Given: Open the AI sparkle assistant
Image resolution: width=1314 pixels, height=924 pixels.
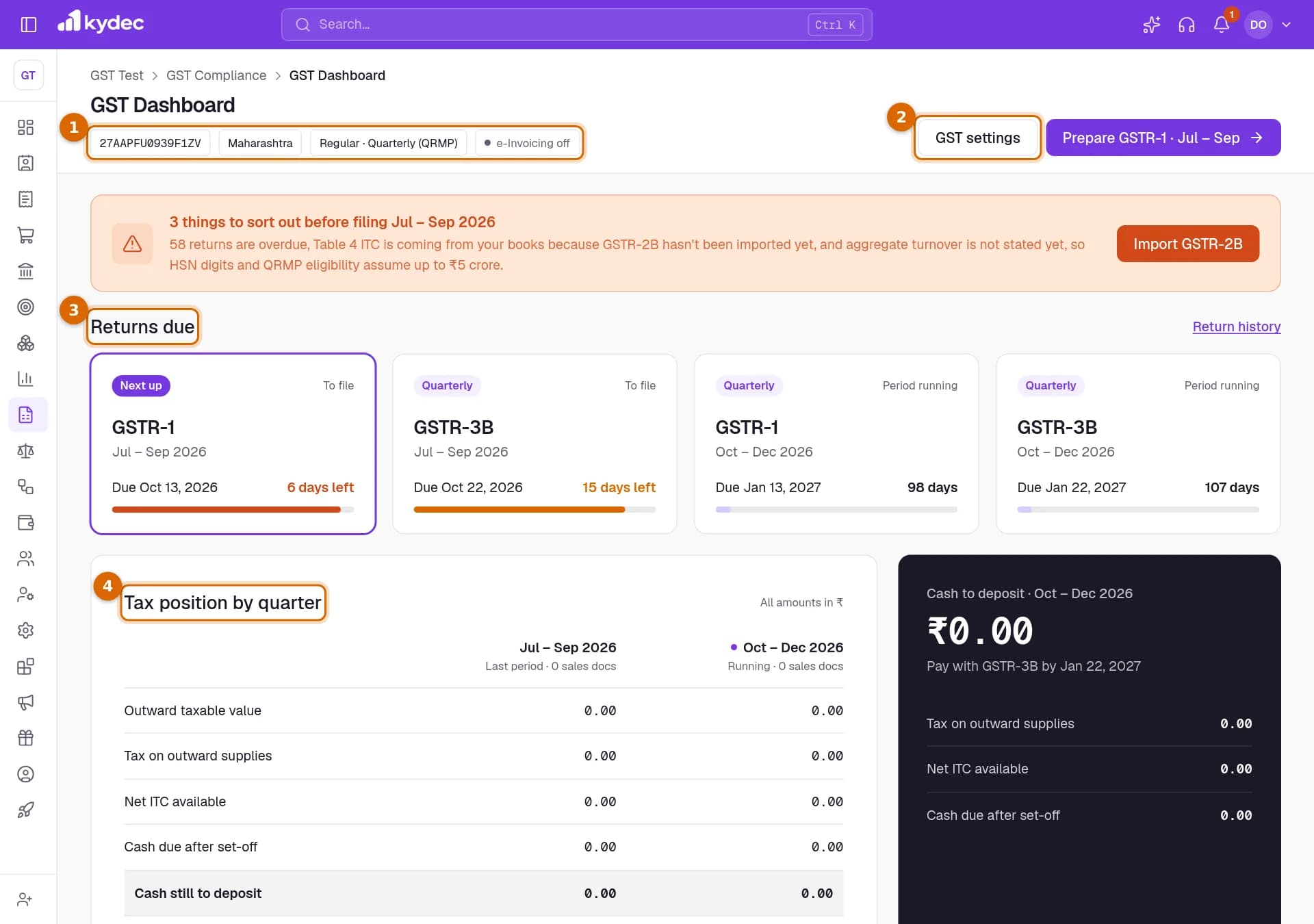Looking at the screenshot, I should coord(1151,25).
